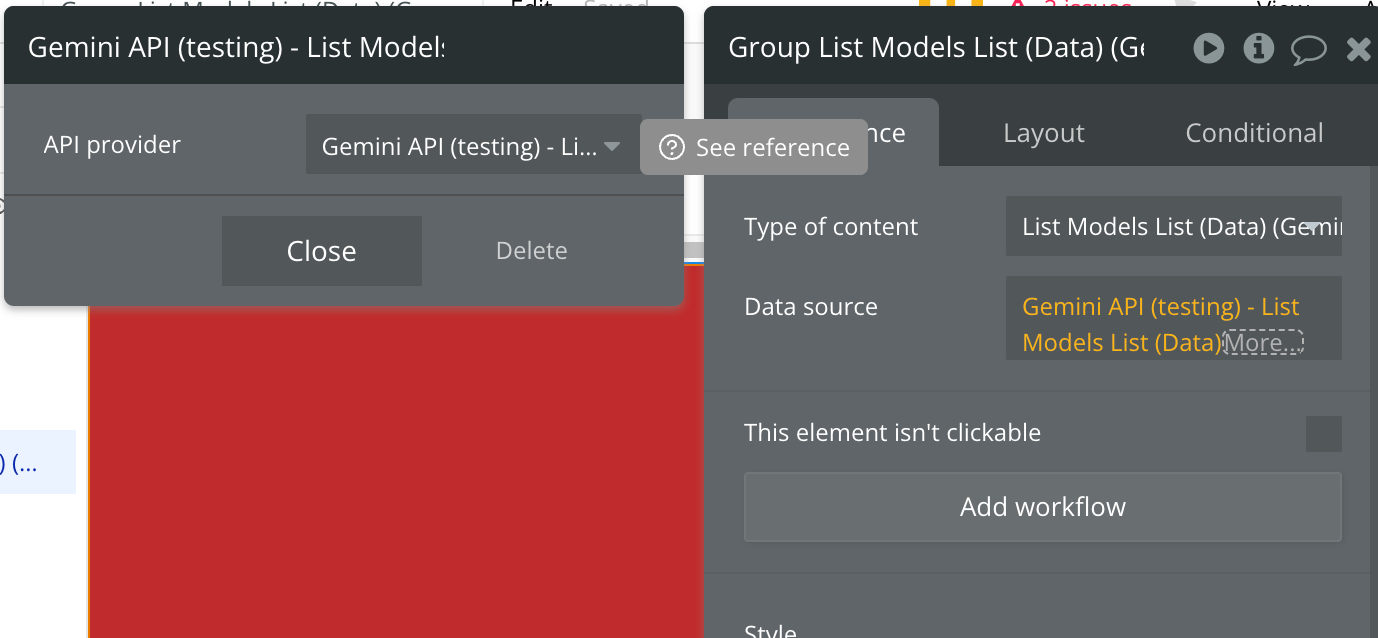Toggle "This element isn't clickable" checkbox
This screenshot has width=1378, height=638.
point(1323,434)
